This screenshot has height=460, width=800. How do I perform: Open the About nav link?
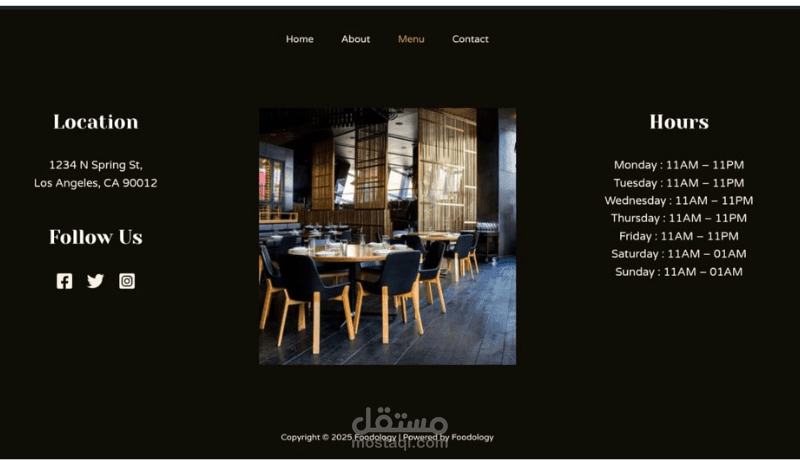pyautogui.click(x=356, y=39)
